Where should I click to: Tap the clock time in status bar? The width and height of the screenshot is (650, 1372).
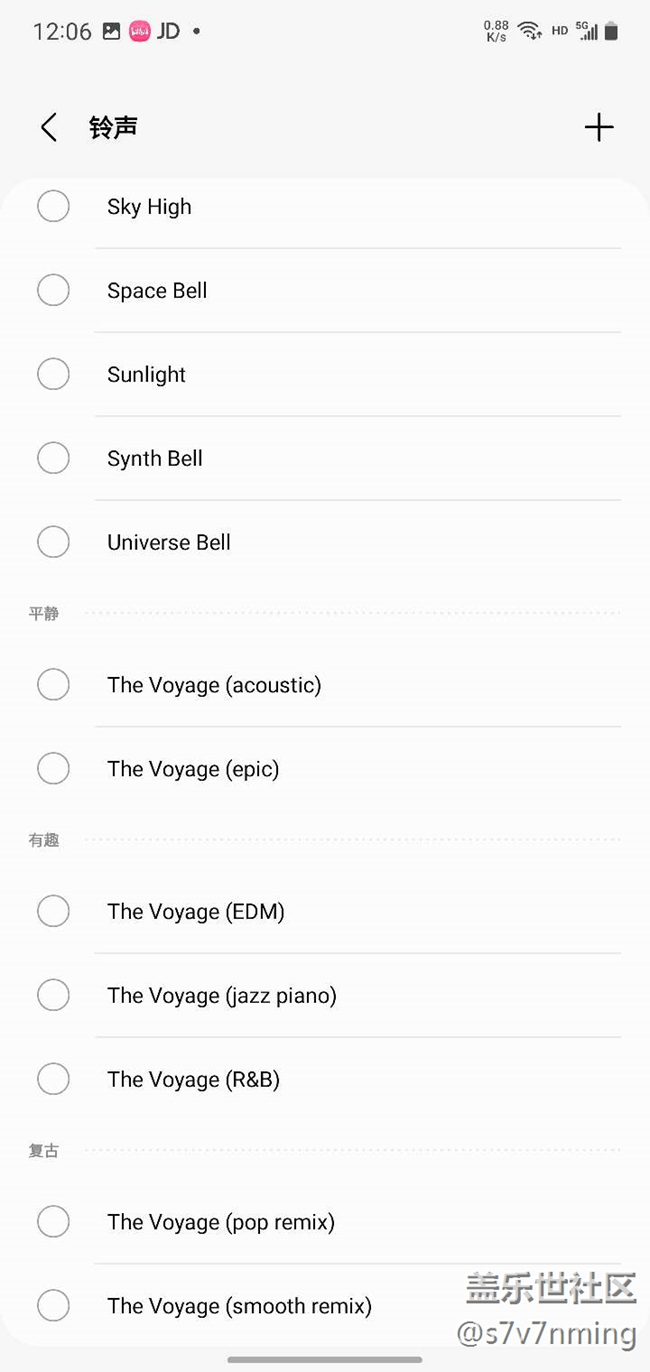point(62,31)
